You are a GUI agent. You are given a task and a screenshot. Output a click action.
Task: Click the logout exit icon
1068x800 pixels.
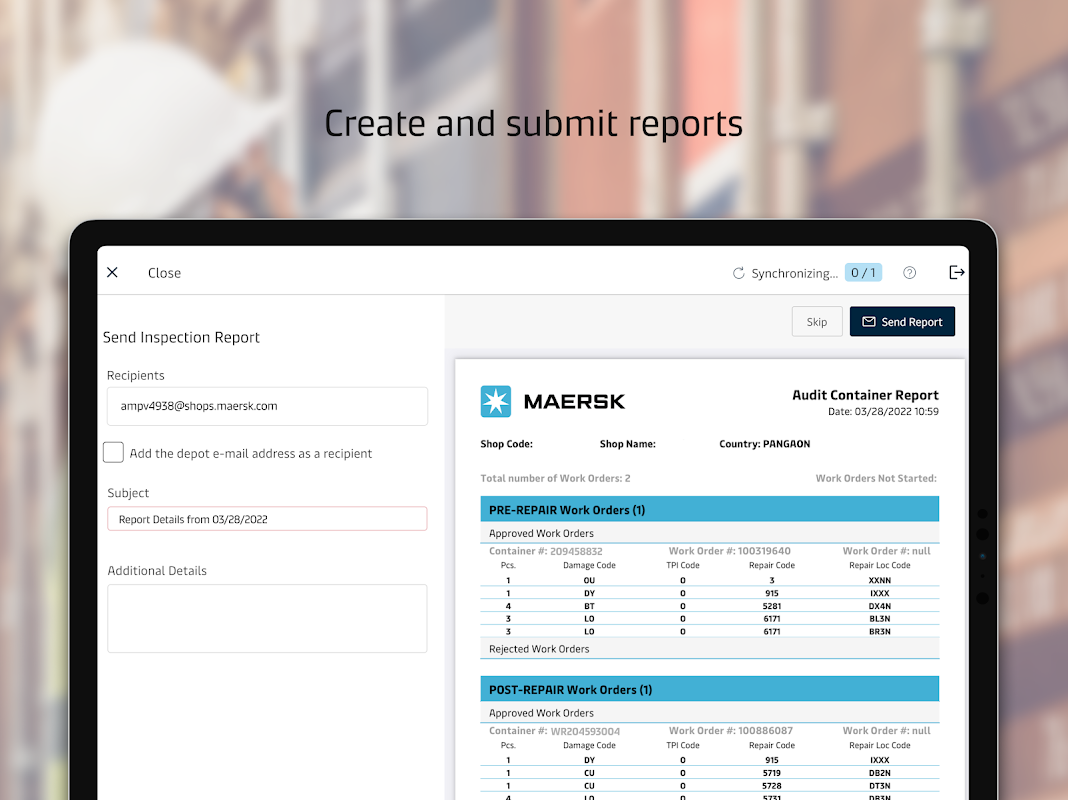point(956,272)
